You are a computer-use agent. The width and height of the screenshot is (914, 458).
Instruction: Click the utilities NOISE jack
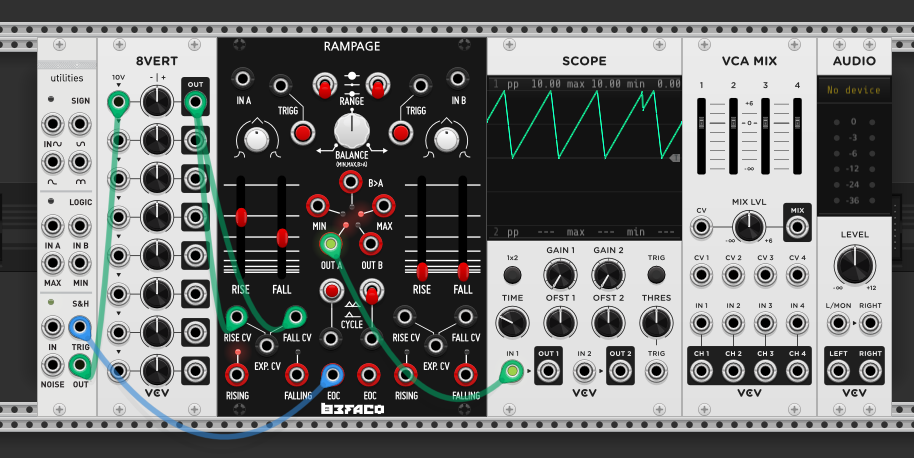(52, 365)
